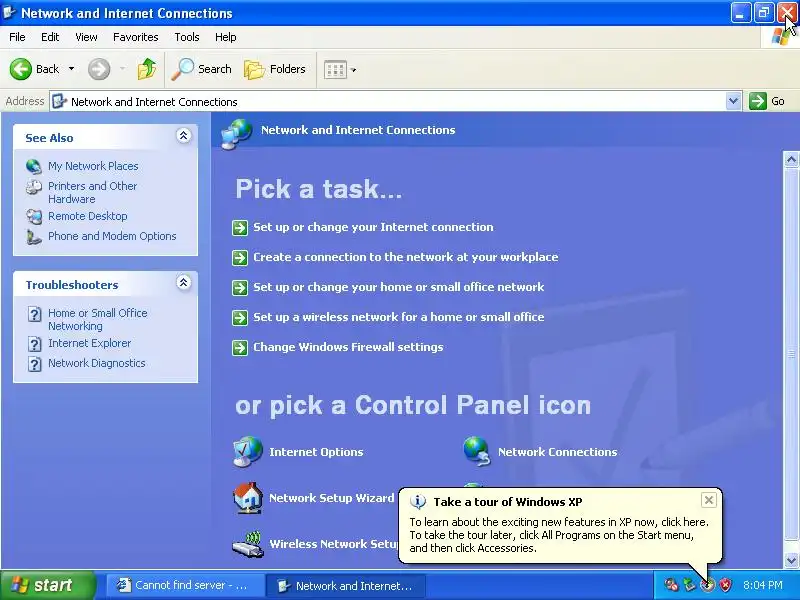800x600 pixels.
Task: Click the Windows XP tour tray icon
Action: 708,585
